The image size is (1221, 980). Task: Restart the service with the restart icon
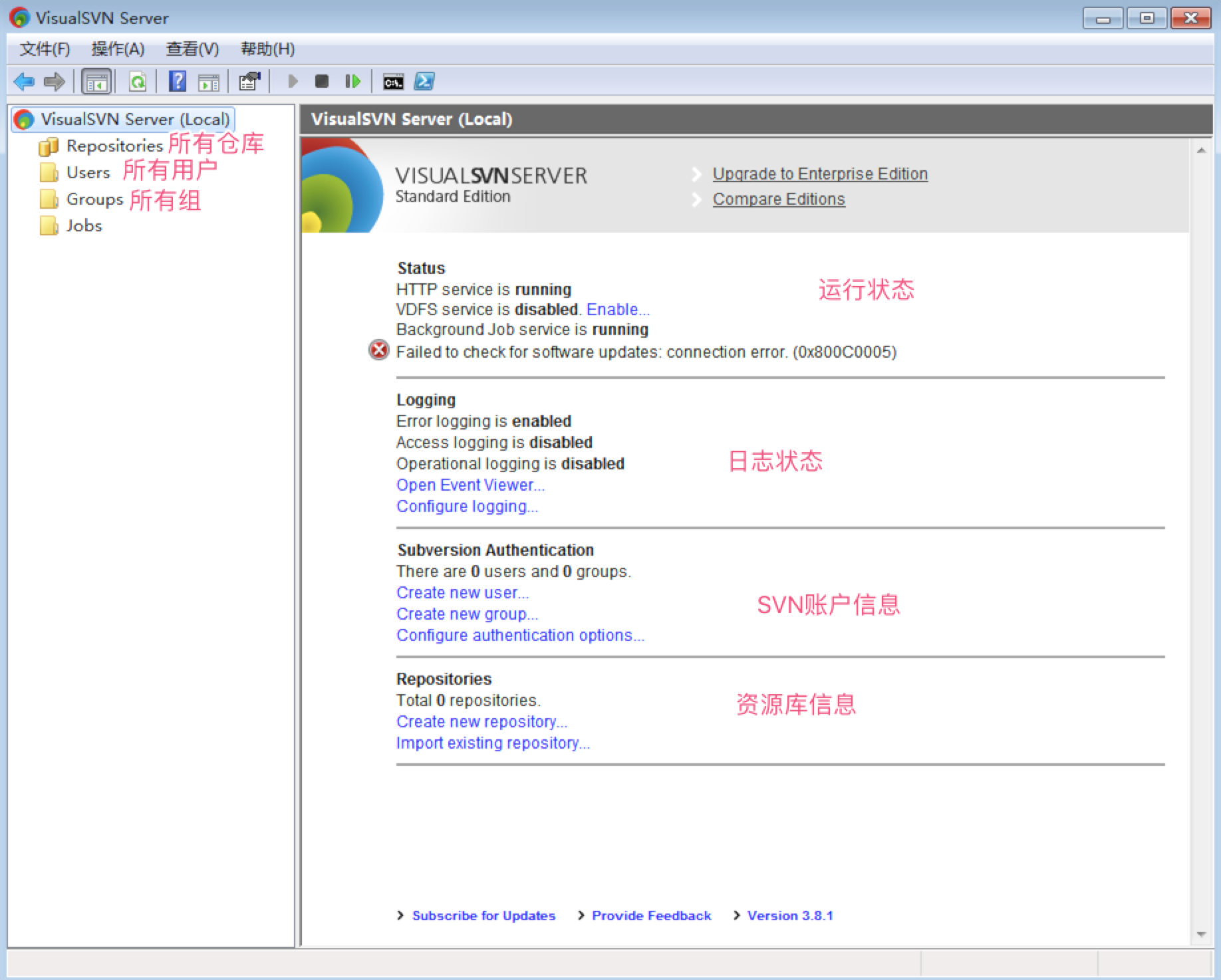point(352,82)
